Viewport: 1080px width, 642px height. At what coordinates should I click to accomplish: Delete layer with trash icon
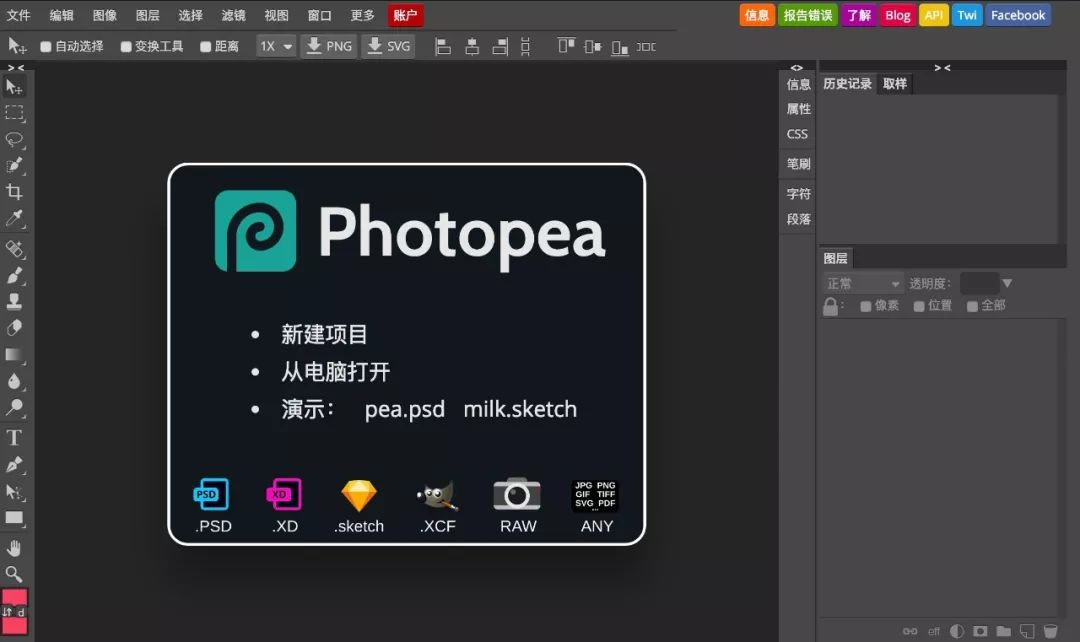1050,631
